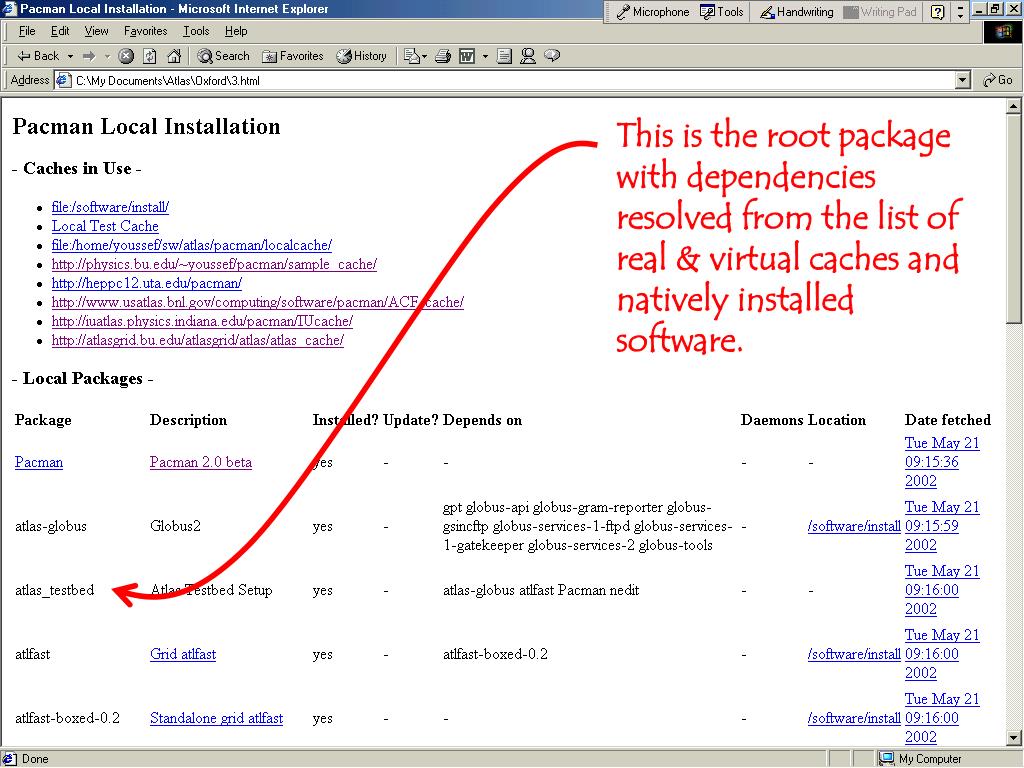Open the Search pane from toolbar
Image resolution: width=1024 pixels, height=768 pixels.
pyautogui.click(x=223, y=56)
